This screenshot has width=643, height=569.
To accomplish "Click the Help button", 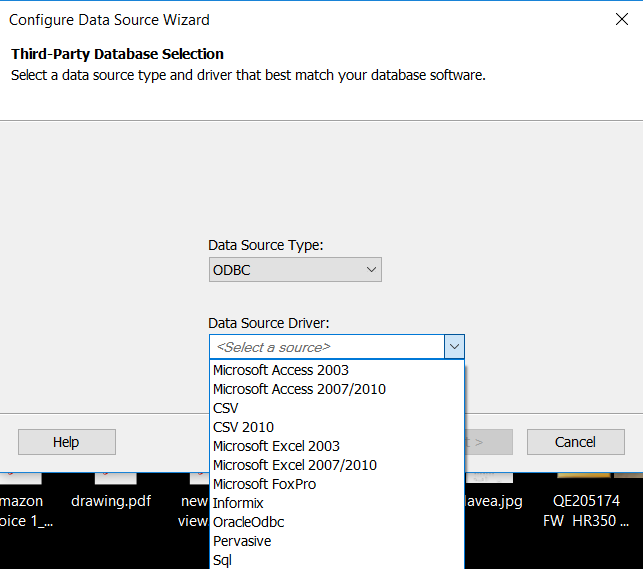I will 67,442.
